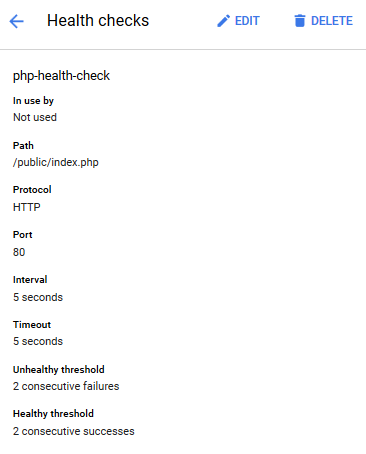The width and height of the screenshot is (366, 454).
Task: Select the 2 consecutive successes text
Action: tap(74, 431)
